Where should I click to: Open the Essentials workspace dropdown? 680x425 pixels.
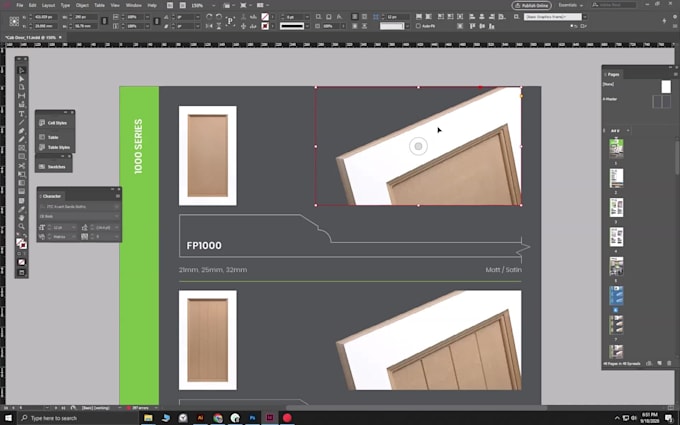pos(571,5)
